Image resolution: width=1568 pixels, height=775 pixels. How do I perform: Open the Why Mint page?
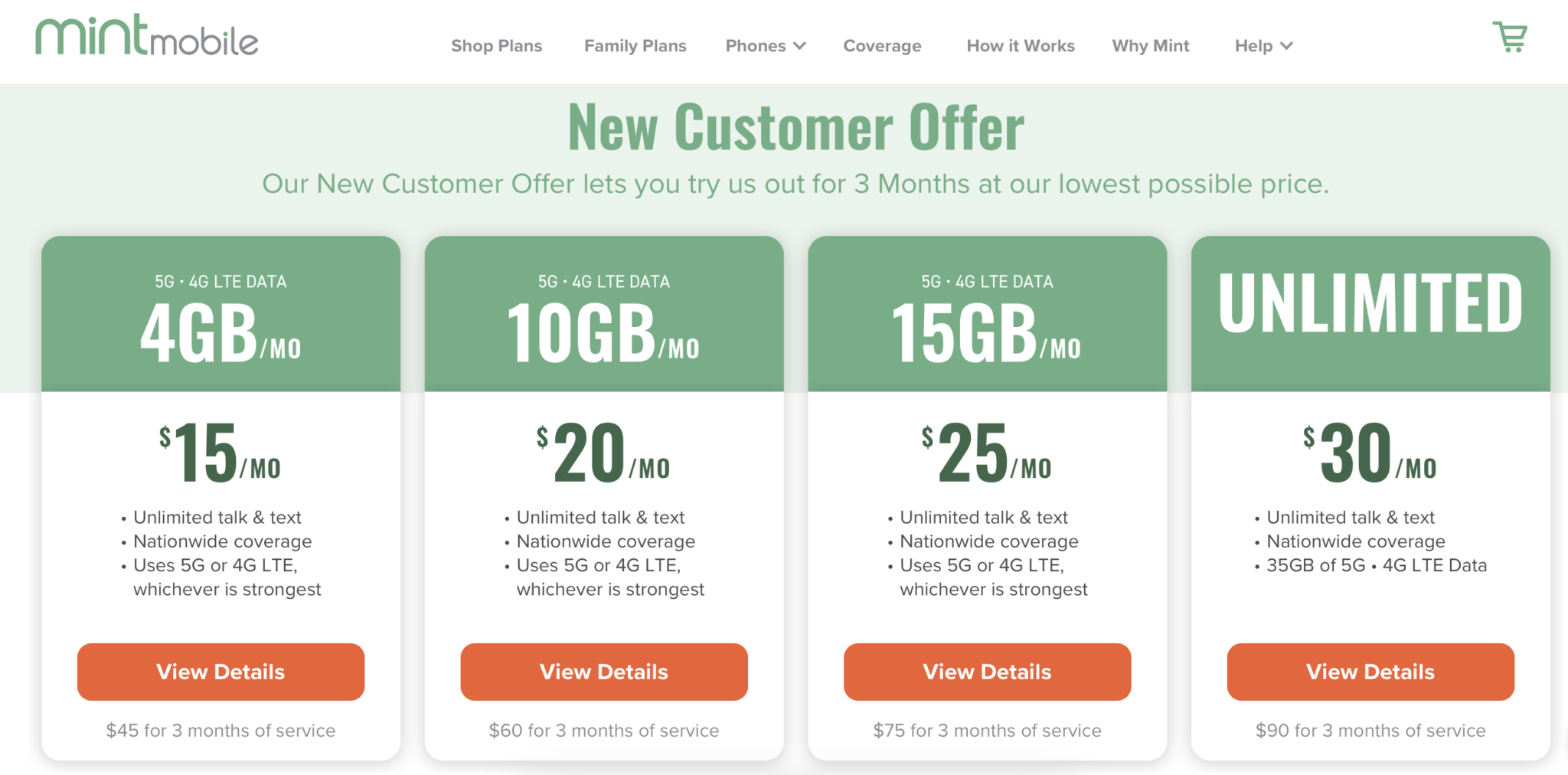pyautogui.click(x=1150, y=46)
